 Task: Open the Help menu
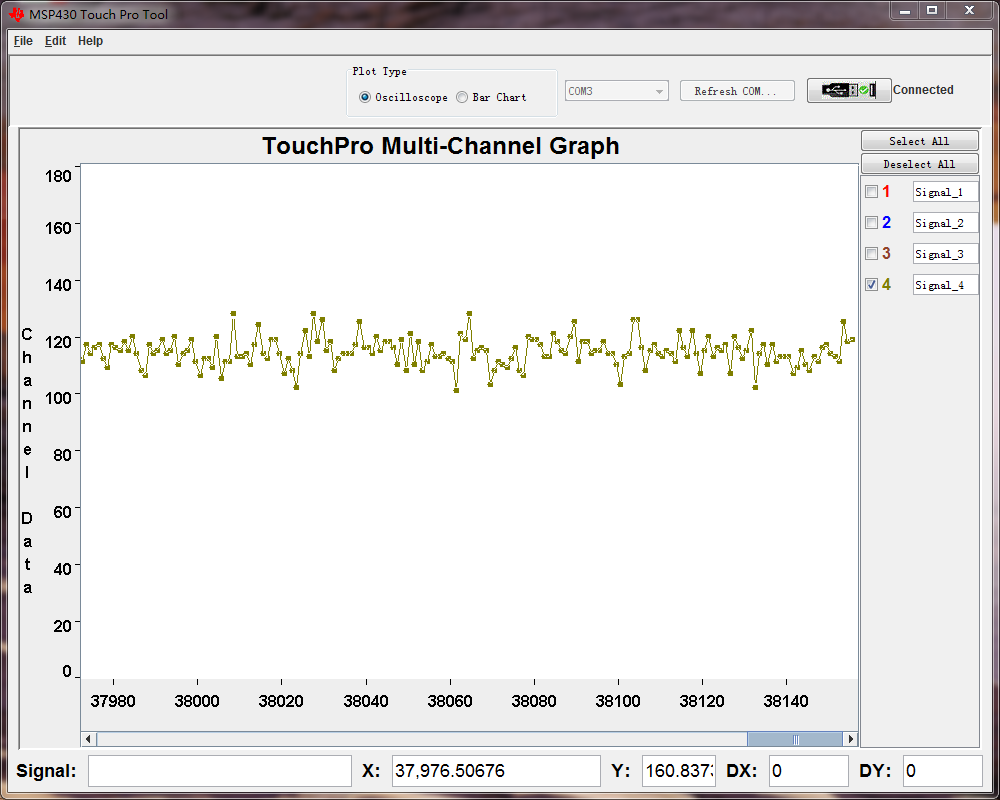(x=91, y=41)
